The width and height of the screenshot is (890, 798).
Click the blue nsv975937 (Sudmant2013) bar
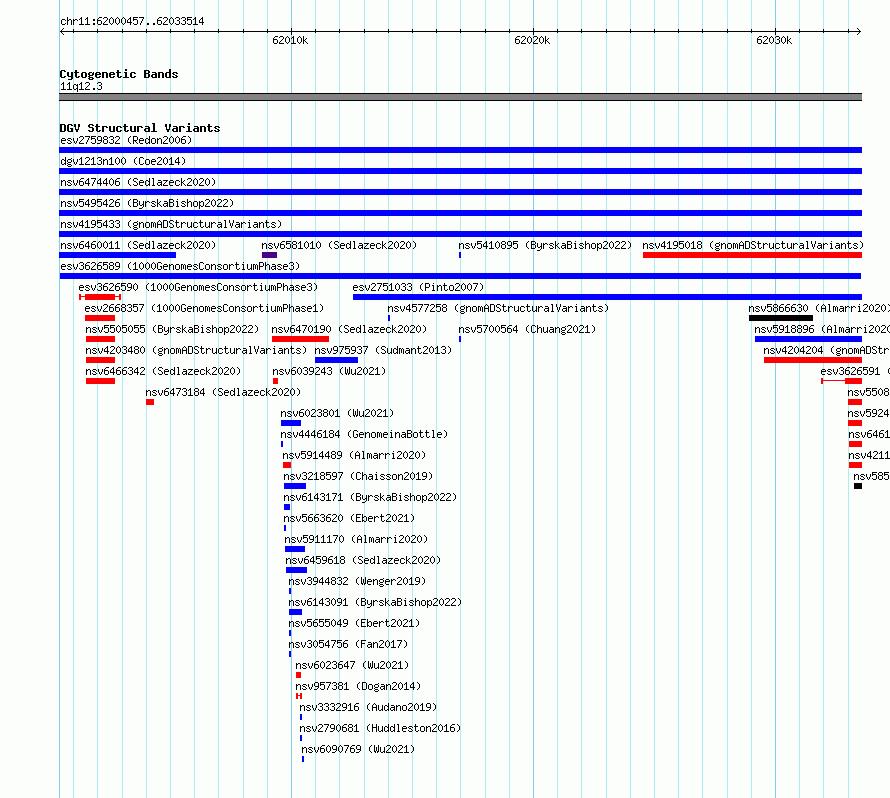(337, 360)
